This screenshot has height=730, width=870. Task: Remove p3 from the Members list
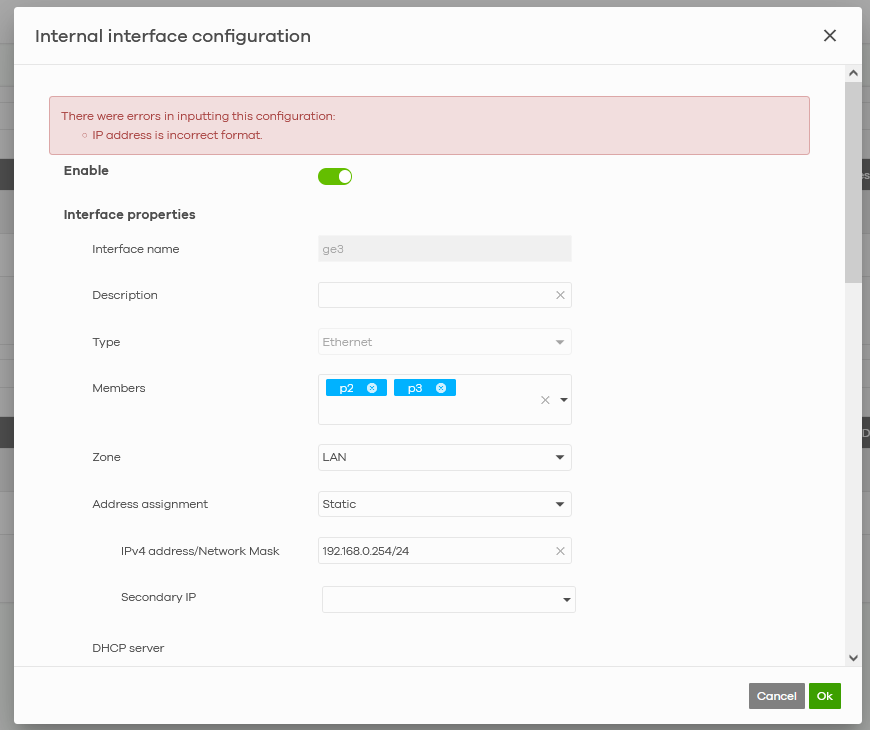[440, 388]
